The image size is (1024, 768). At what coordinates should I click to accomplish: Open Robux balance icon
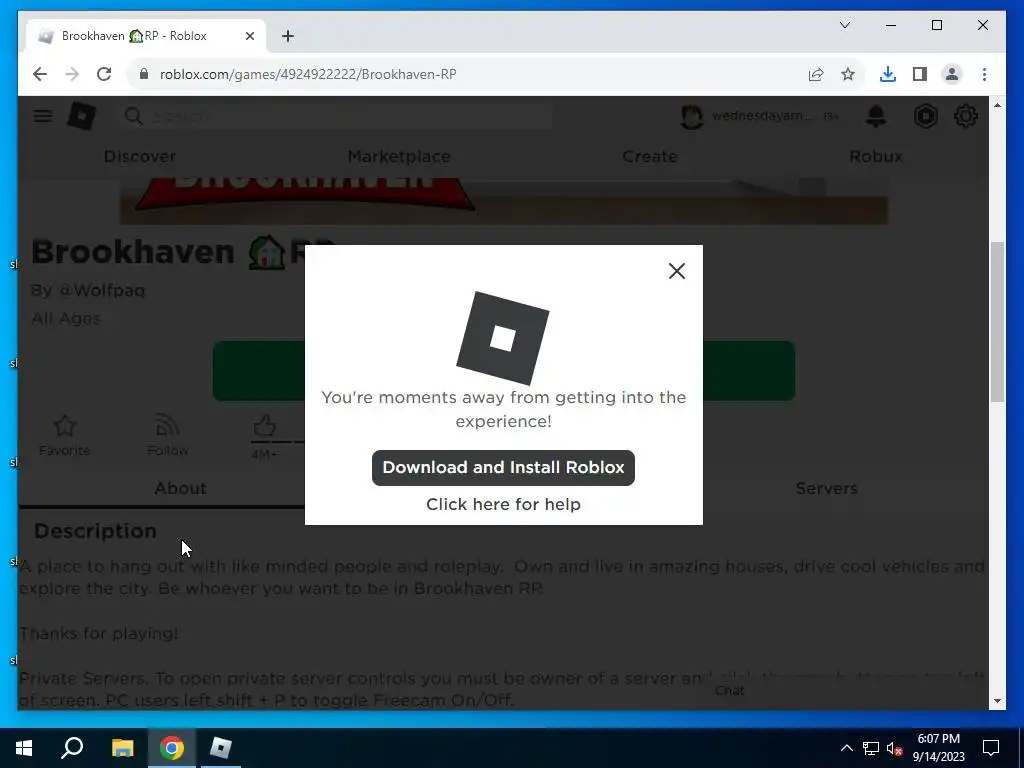tap(925, 116)
